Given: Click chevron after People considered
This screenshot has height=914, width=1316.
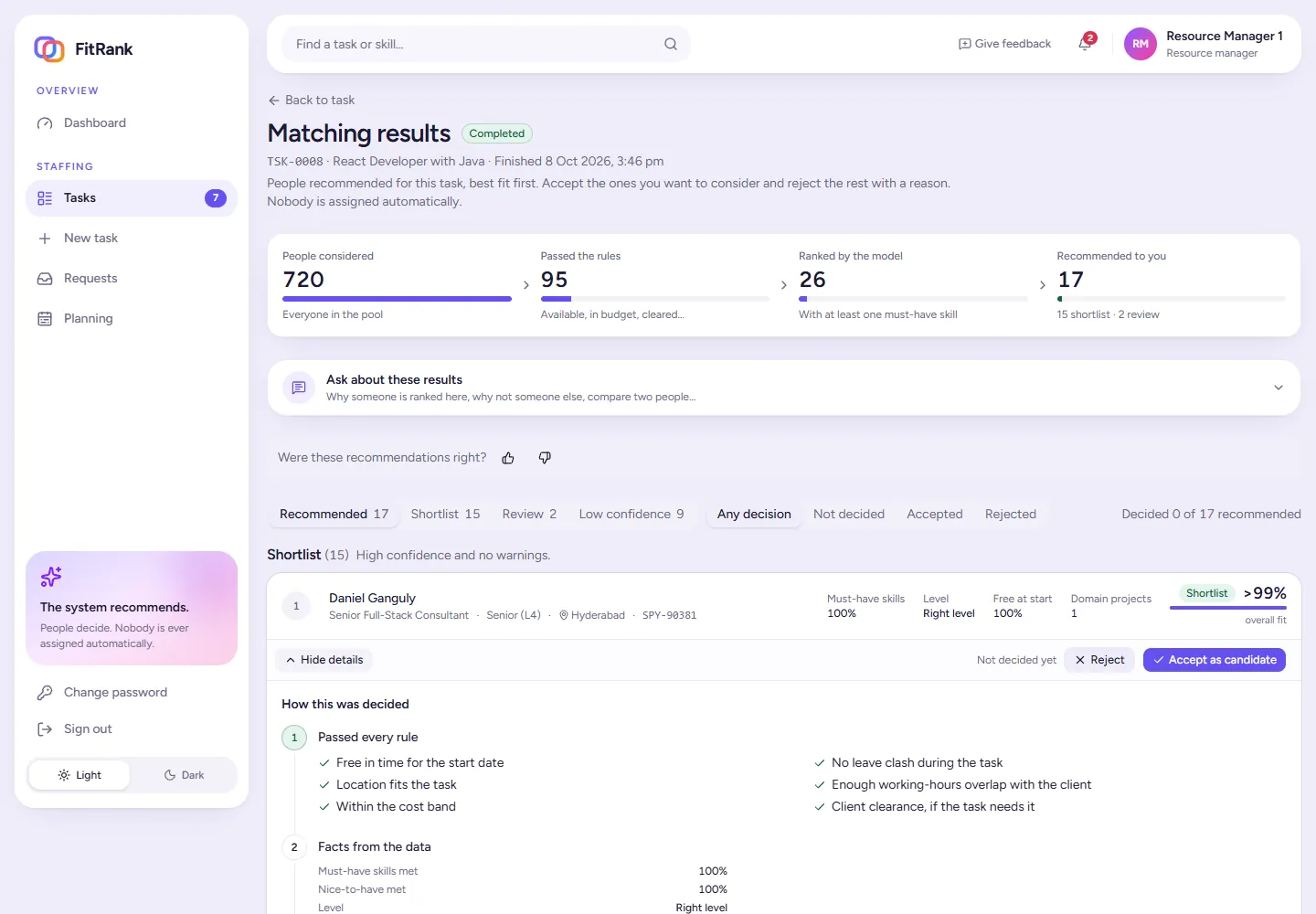Looking at the screenshot, I should pyautogui.click(x=526, y=285).
